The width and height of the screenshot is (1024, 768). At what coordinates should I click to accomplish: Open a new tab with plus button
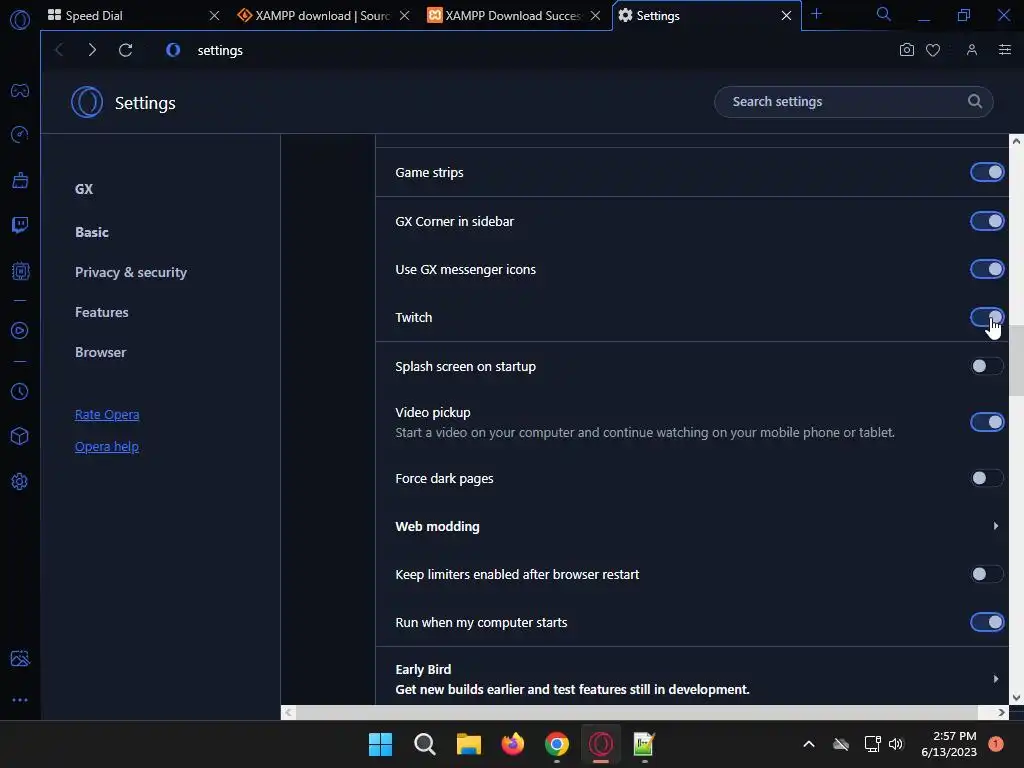click(x=816, y=14)
